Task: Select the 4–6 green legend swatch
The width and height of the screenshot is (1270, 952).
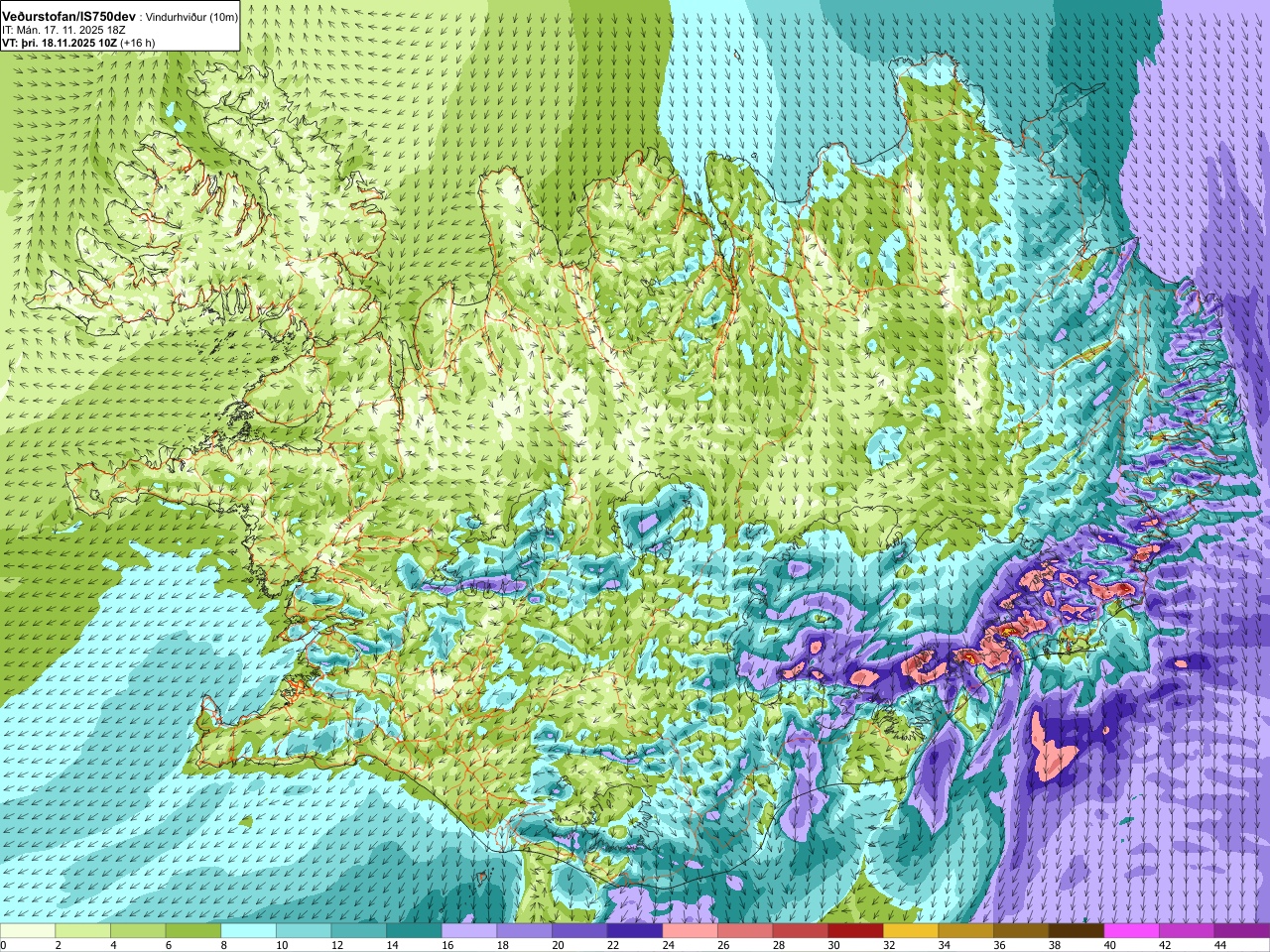Action: click(138, 930)
